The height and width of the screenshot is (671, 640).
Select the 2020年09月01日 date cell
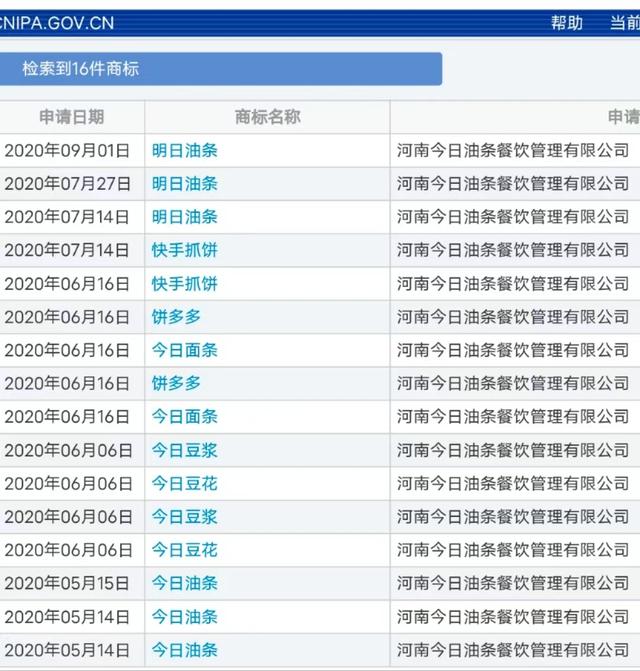(x=67, y=151)
